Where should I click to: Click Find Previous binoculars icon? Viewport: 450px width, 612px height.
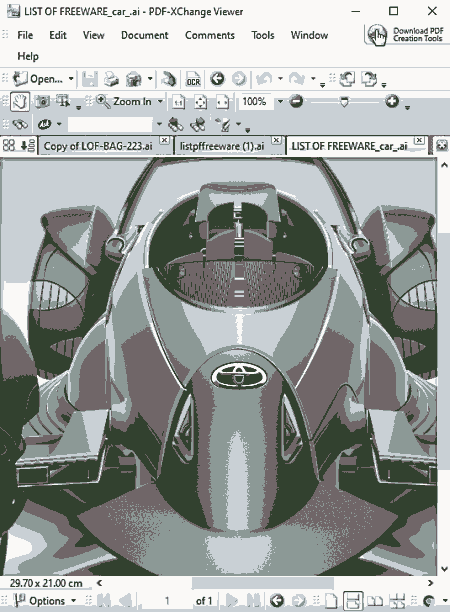click(x=176, y=125)
